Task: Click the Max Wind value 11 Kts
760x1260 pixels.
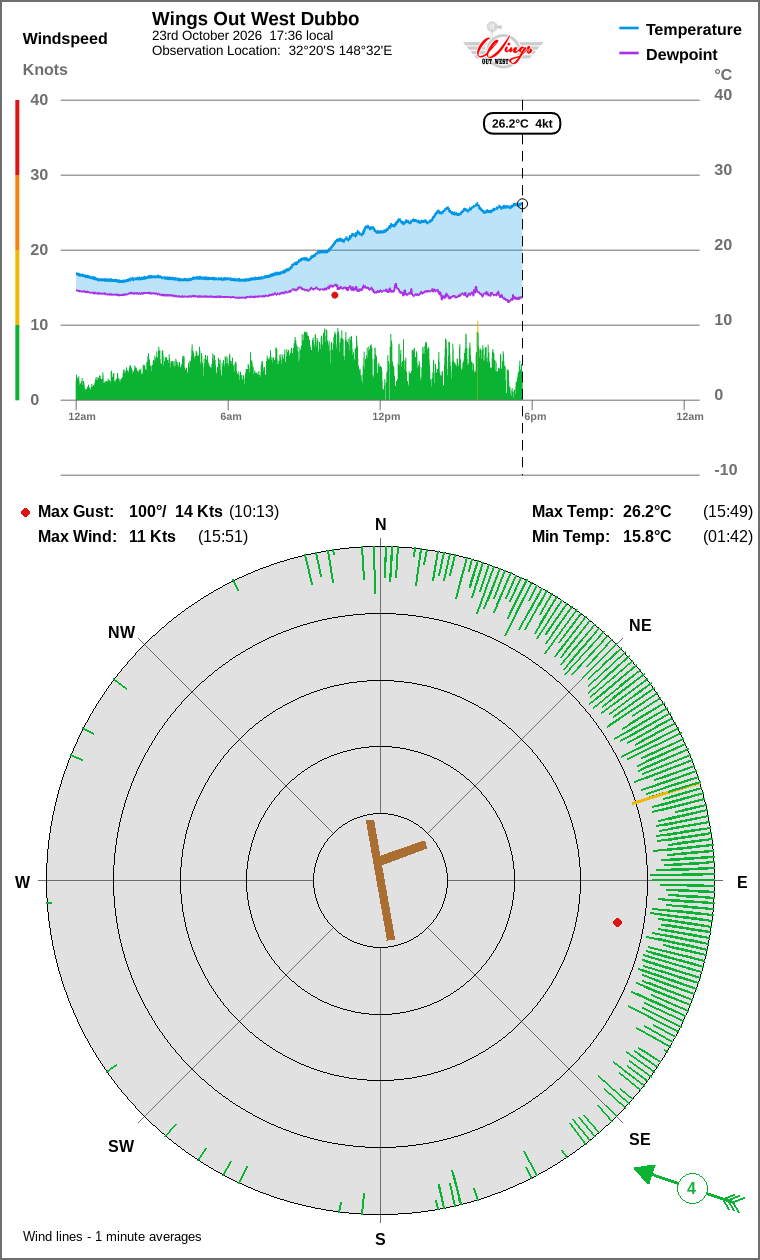Action: [152, 537]
